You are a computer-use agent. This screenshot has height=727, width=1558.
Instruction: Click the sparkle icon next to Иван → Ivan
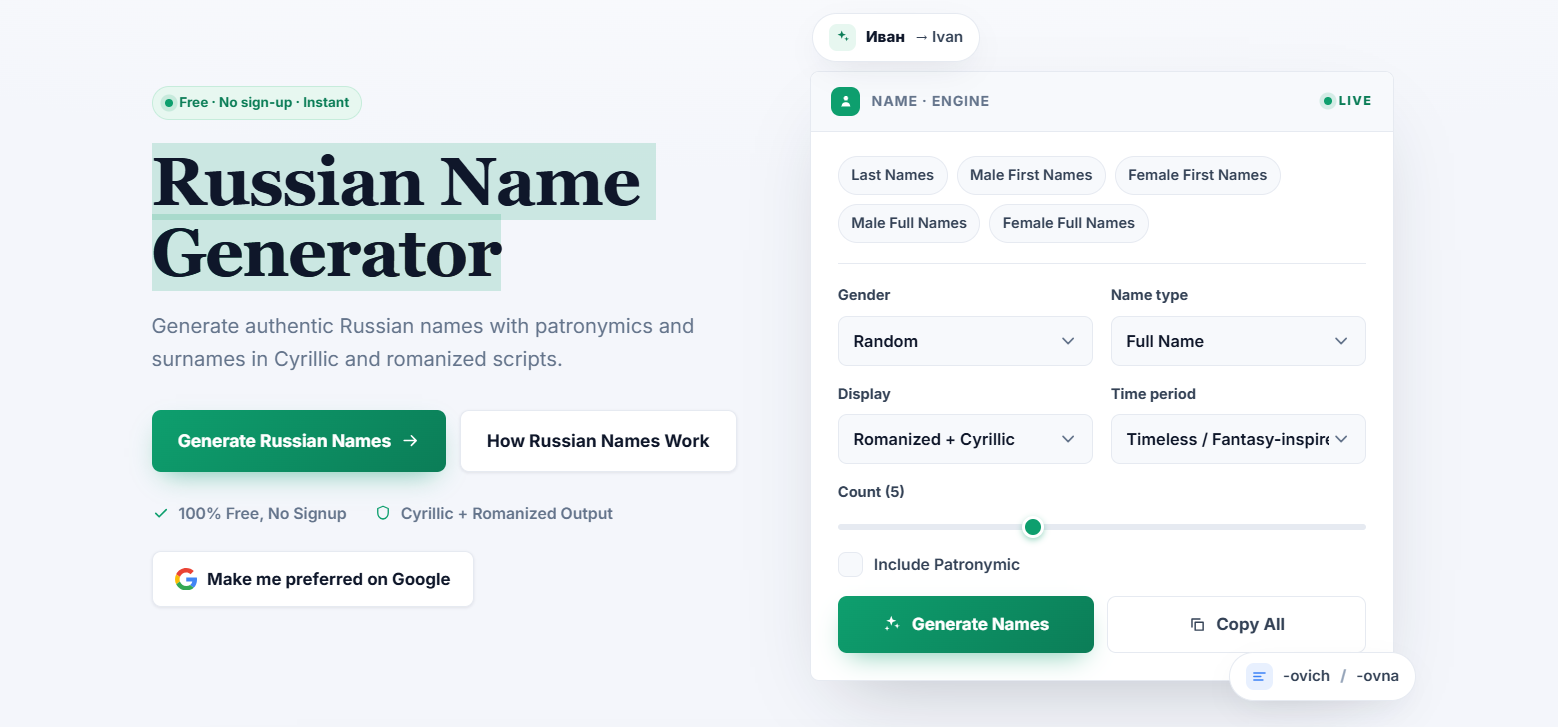click(x=842, y=37)
